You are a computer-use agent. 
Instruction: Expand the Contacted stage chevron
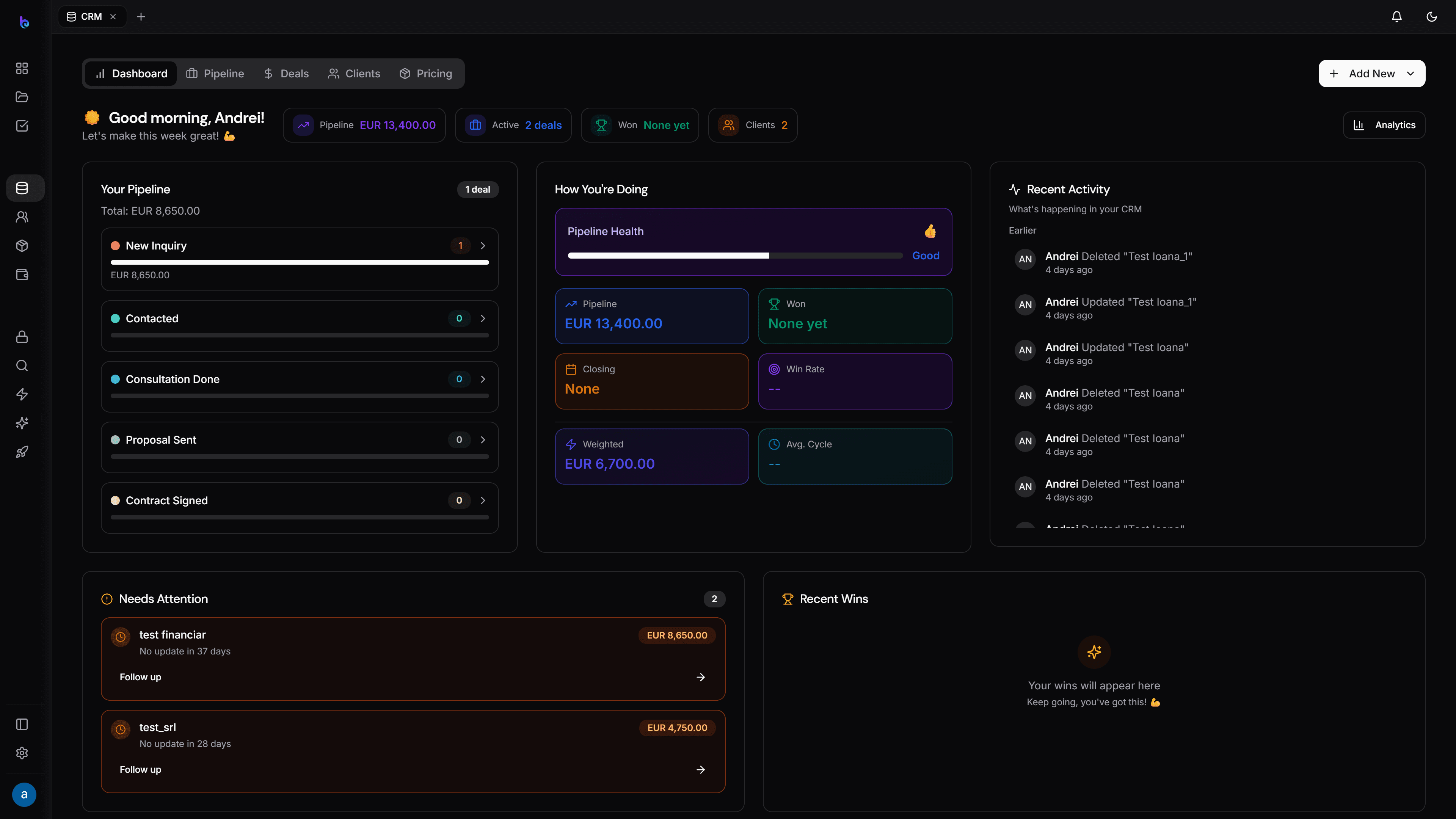tap(483, 319)
